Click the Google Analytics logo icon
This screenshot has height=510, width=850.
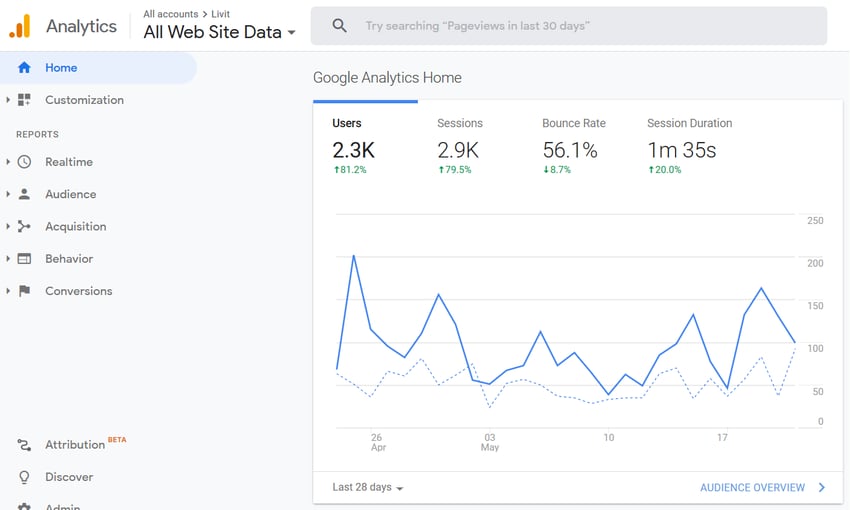coord(20,26)
